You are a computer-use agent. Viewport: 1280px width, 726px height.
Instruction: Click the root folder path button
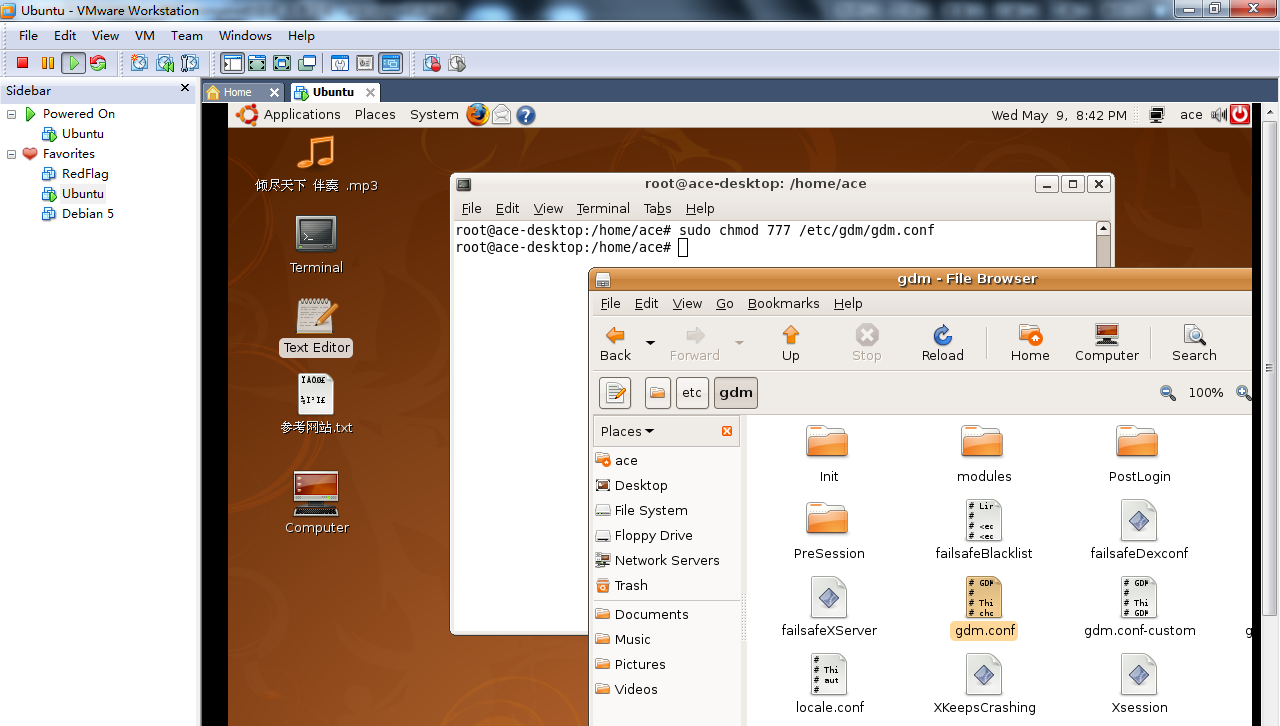coord(657,393)
